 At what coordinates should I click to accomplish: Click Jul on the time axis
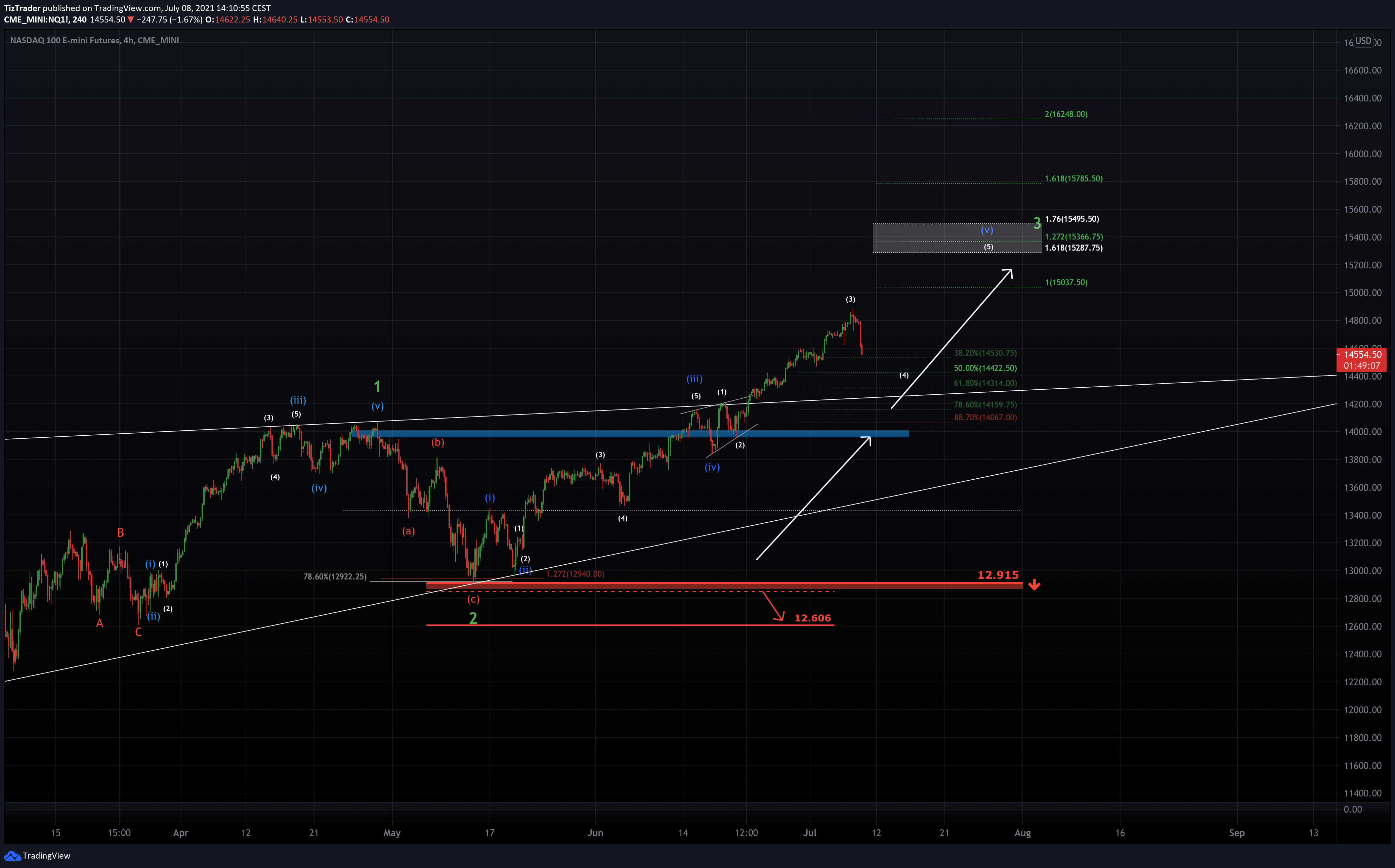point(809,833)
